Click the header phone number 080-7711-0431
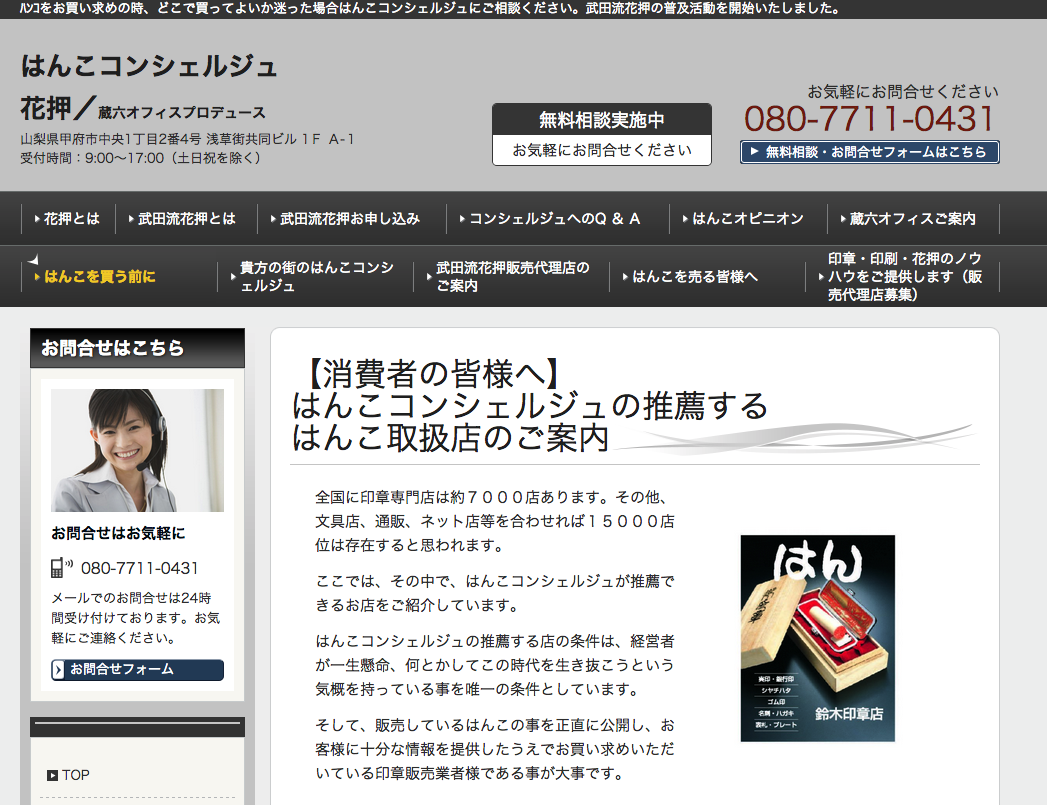The height and width of the screenshot is (805, 1047). tap(869, 119)
